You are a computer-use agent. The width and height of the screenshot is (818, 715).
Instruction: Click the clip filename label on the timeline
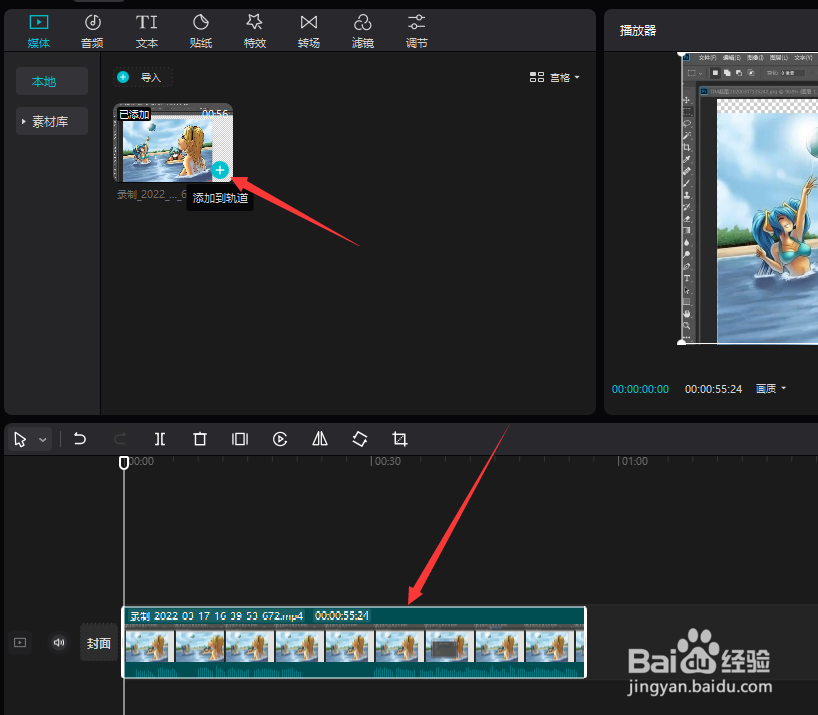(x=216, y=616)
